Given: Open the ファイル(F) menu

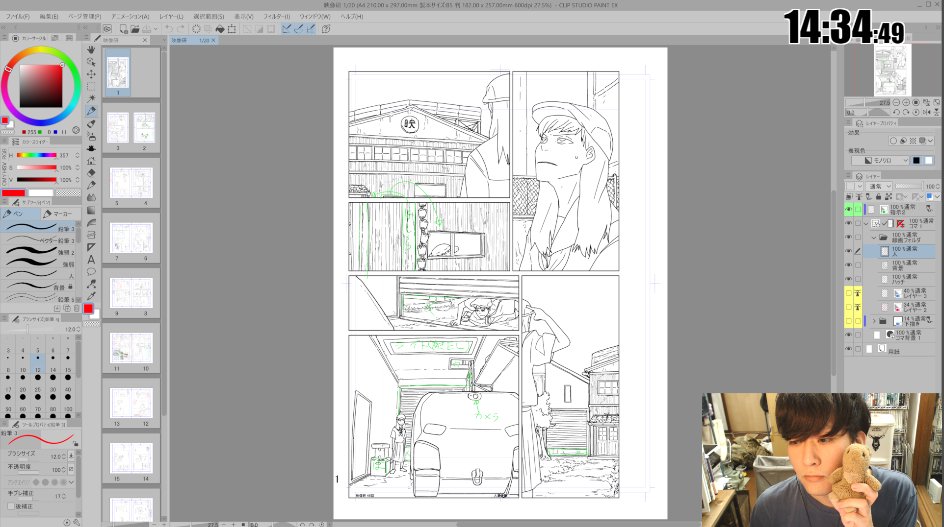Looking at the screenshot, I should [x=17, y=16].
